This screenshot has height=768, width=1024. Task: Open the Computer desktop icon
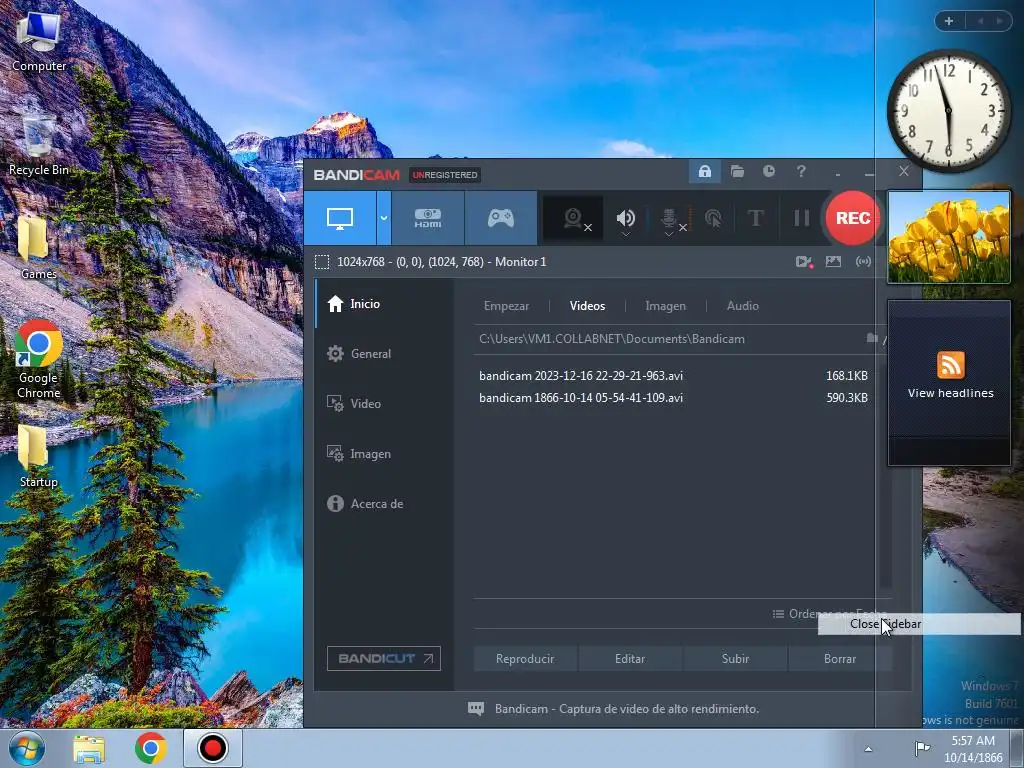(x=39, y=41)
